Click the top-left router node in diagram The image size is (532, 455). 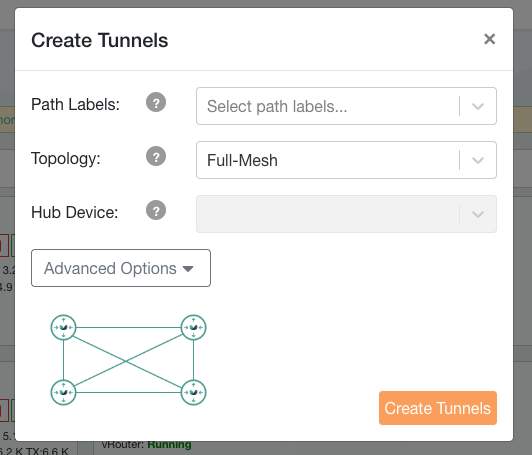[x=63, y=327]
